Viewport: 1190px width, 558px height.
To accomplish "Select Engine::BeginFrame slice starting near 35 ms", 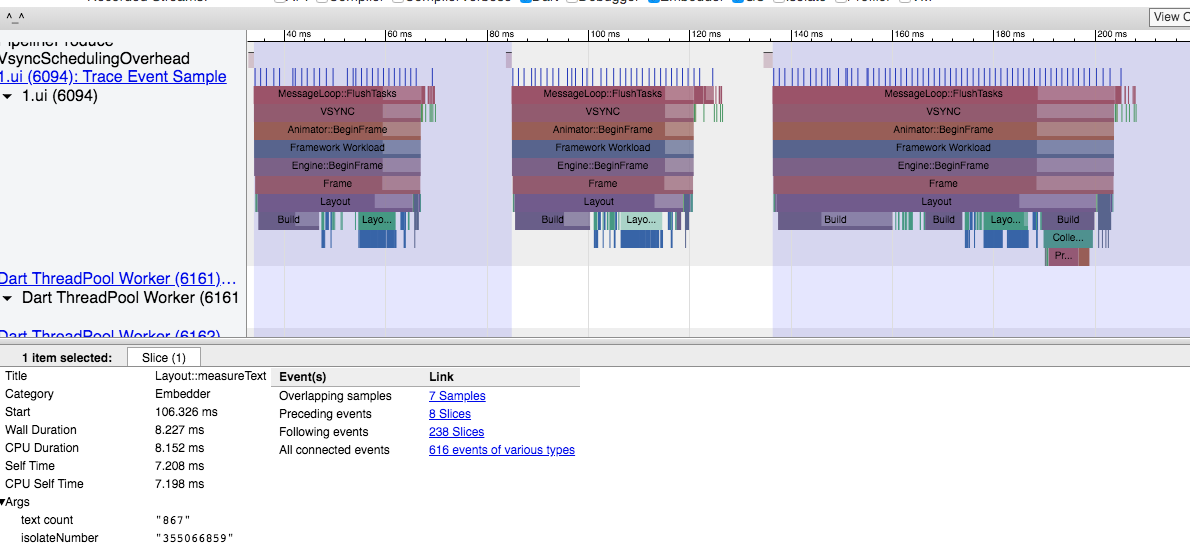I will coord(337,166).
